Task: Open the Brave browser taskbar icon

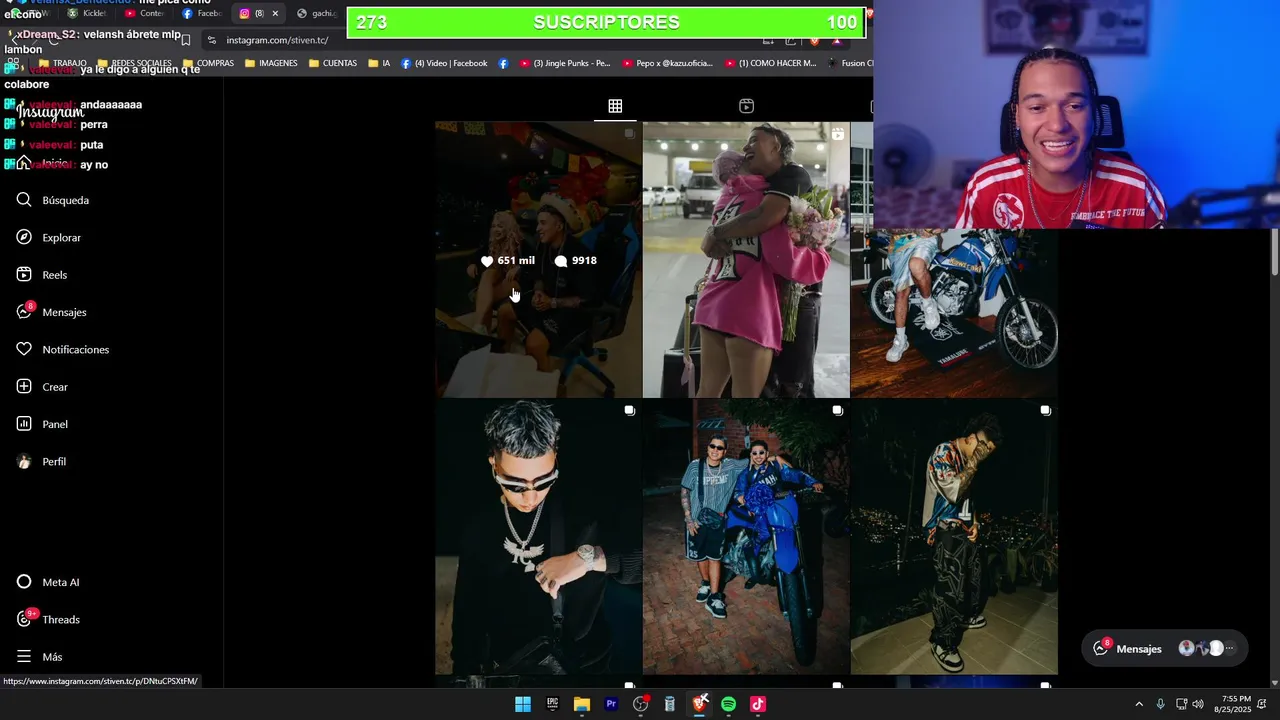Action: point(700,704)
